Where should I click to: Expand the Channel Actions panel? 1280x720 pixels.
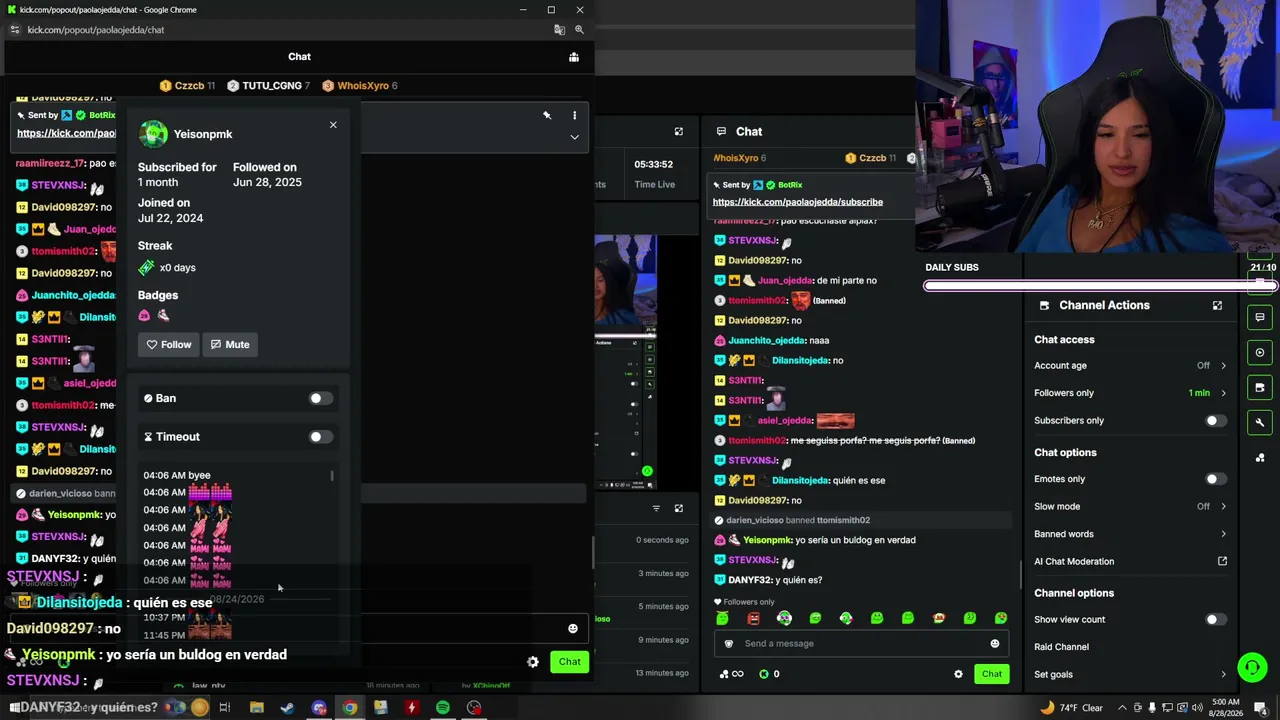(x=1217, y=305)
